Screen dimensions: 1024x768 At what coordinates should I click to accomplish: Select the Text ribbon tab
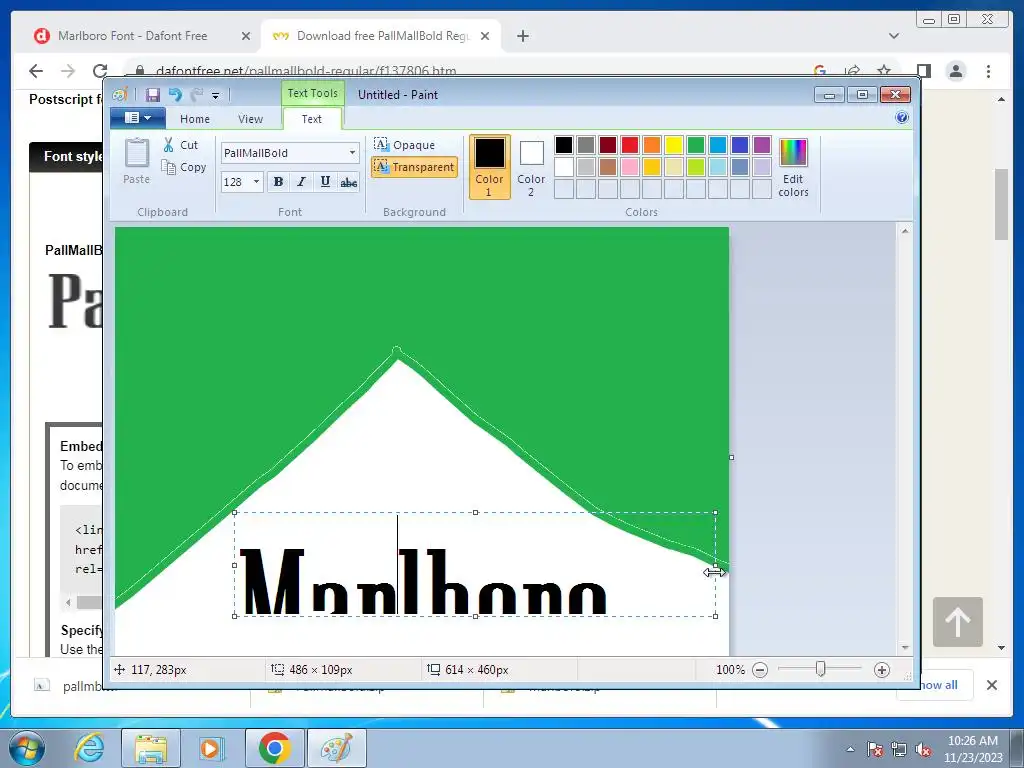[312, 119]
